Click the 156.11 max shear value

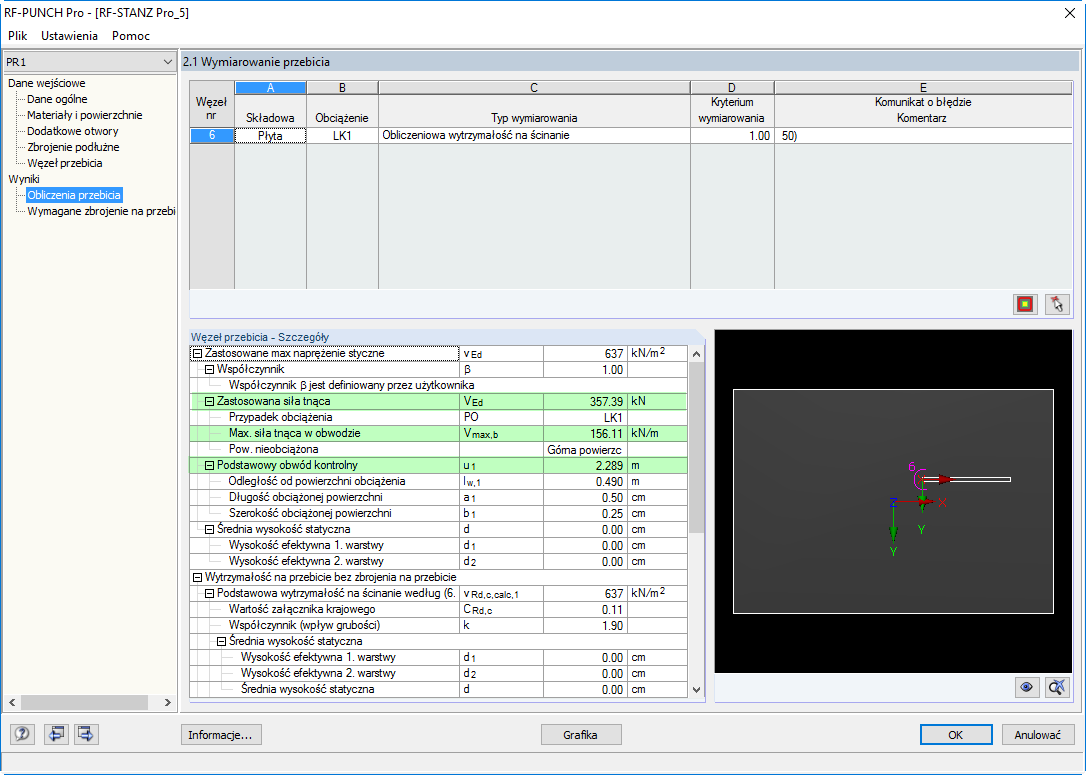click(x=585, y=434)
